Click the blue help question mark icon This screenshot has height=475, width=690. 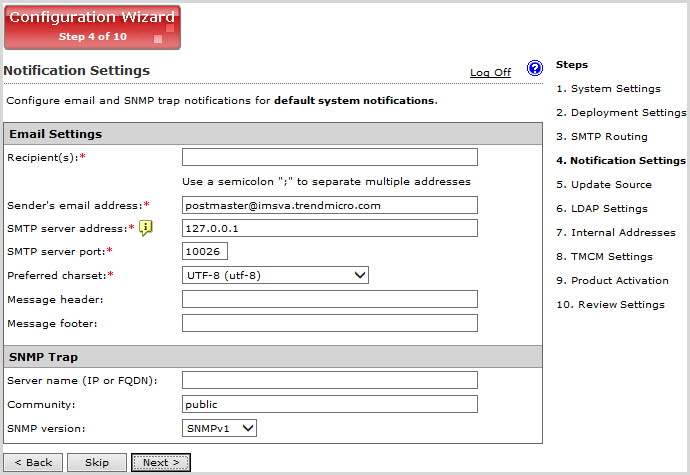(534, 69)
